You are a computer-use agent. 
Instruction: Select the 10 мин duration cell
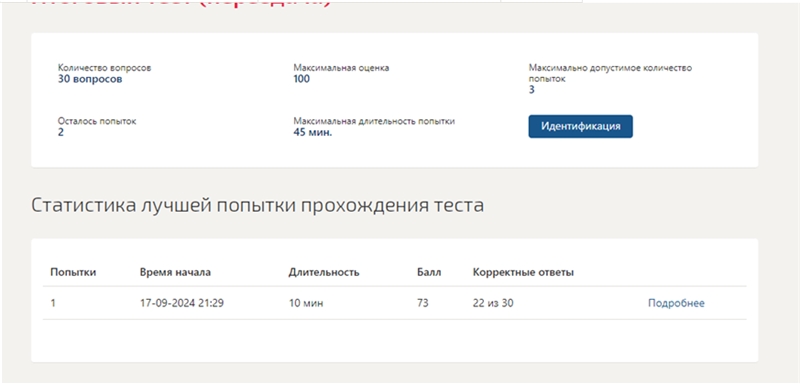pyautogui.click(x=306, y=303)
